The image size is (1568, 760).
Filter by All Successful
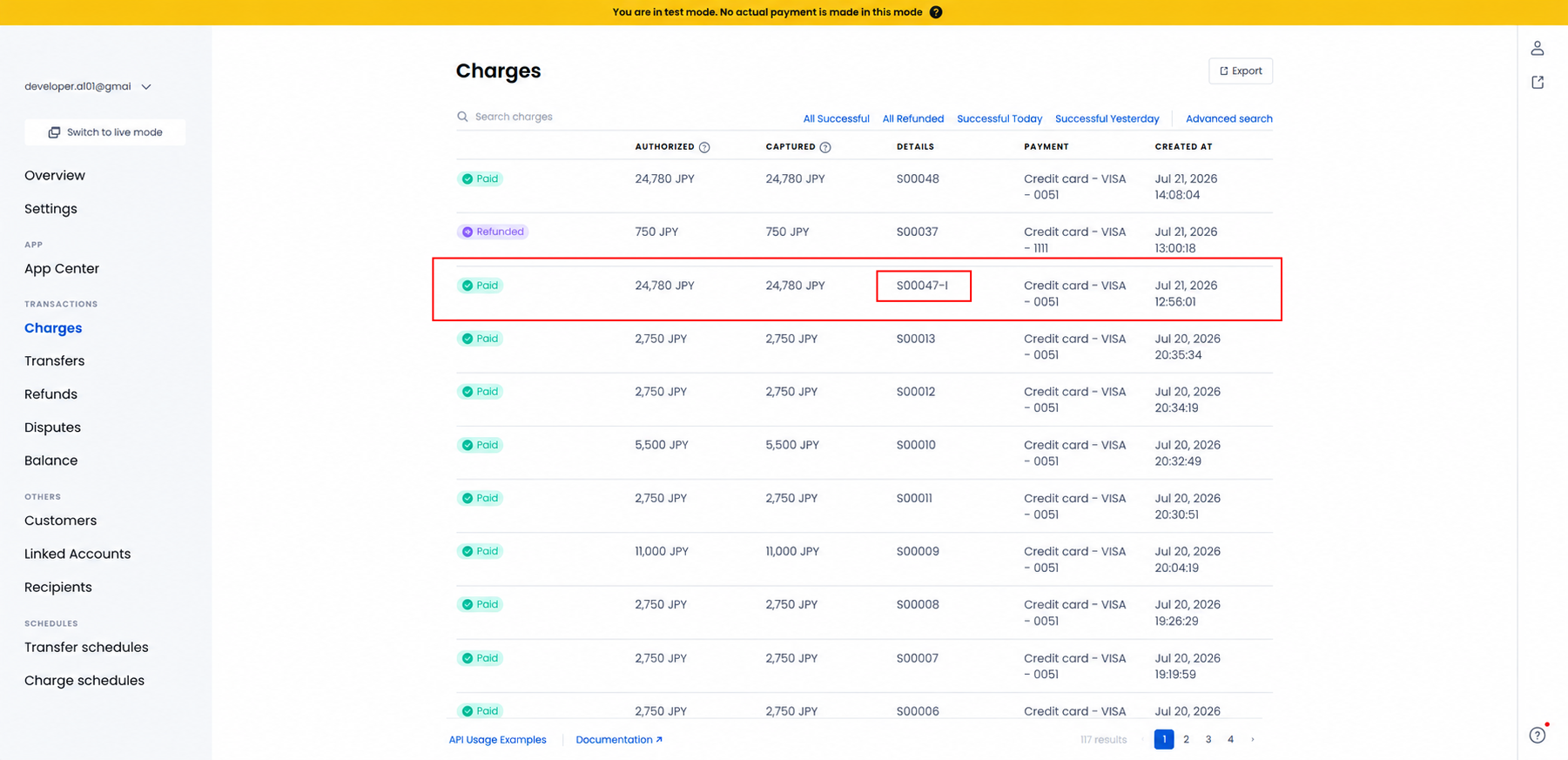coord(836,118)
